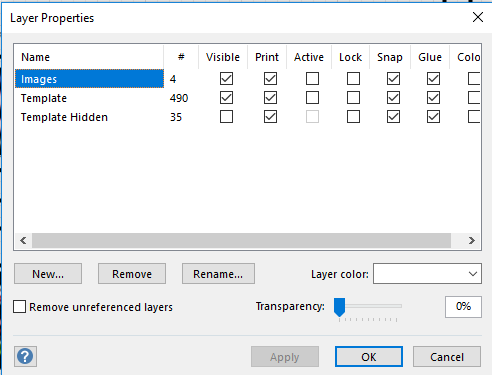Click the New... button

48,274
